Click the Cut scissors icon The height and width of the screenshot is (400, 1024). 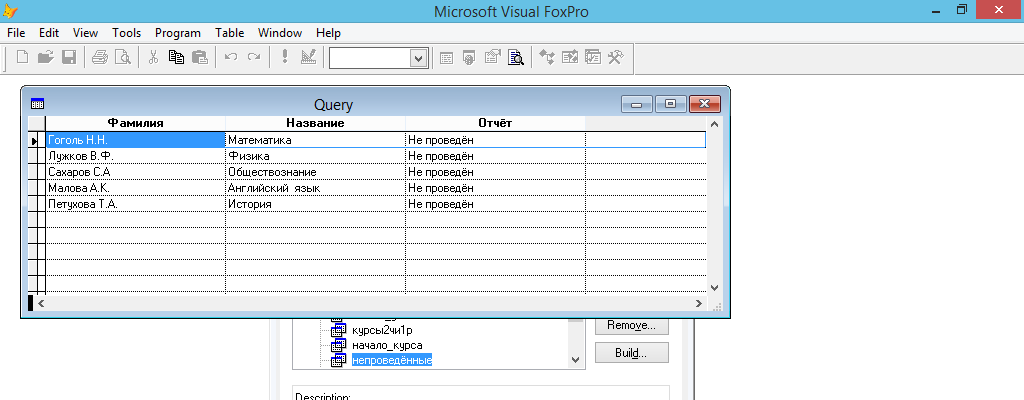pos(153,58)
